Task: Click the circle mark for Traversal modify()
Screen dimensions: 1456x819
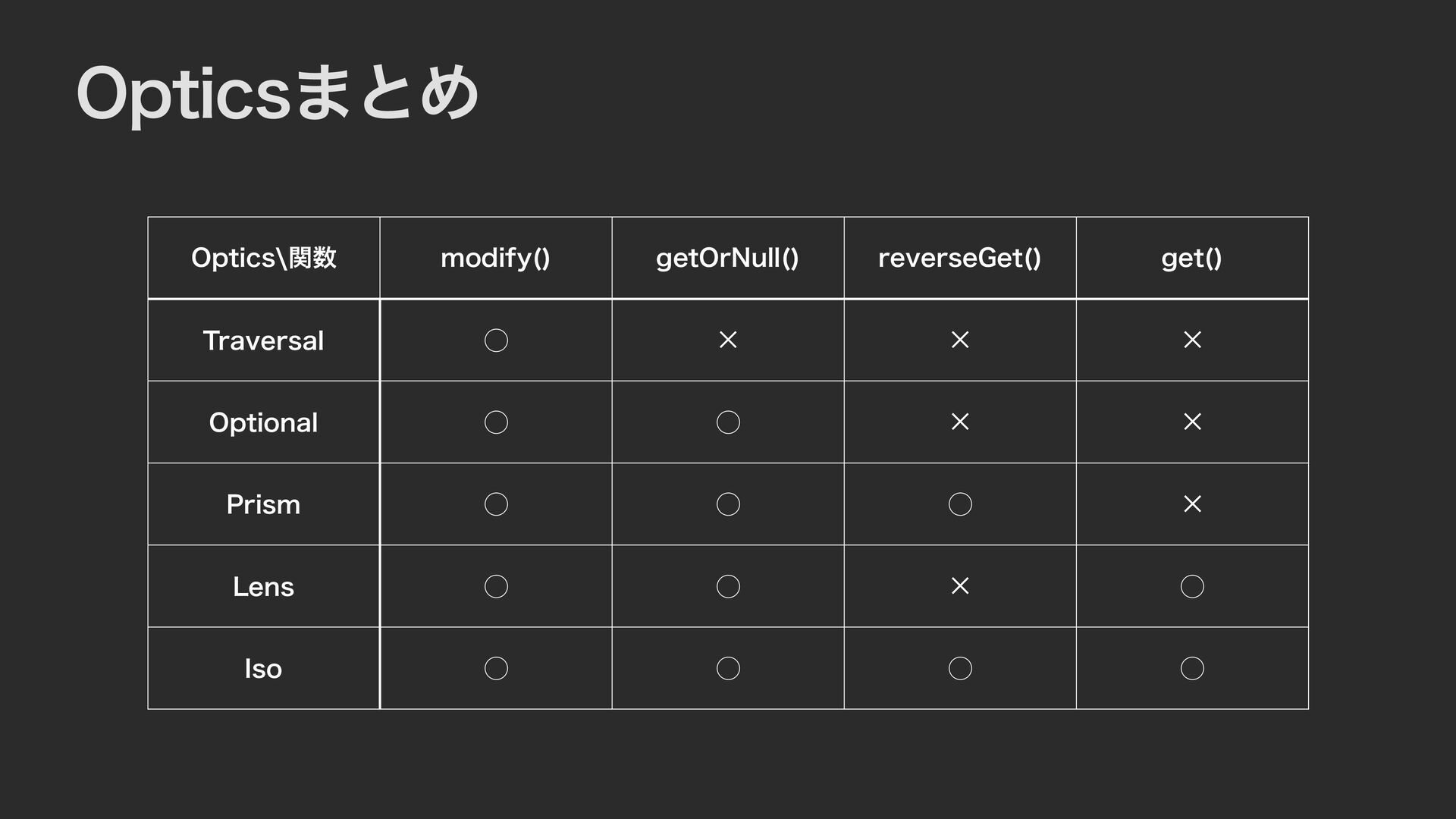Action: pyautogui.click(x=496, y=340)
